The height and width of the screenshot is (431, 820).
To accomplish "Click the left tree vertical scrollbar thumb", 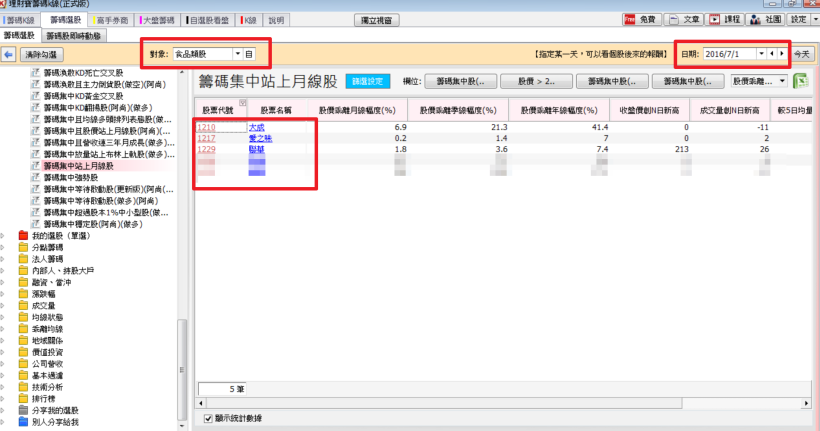I will (181, 369).
